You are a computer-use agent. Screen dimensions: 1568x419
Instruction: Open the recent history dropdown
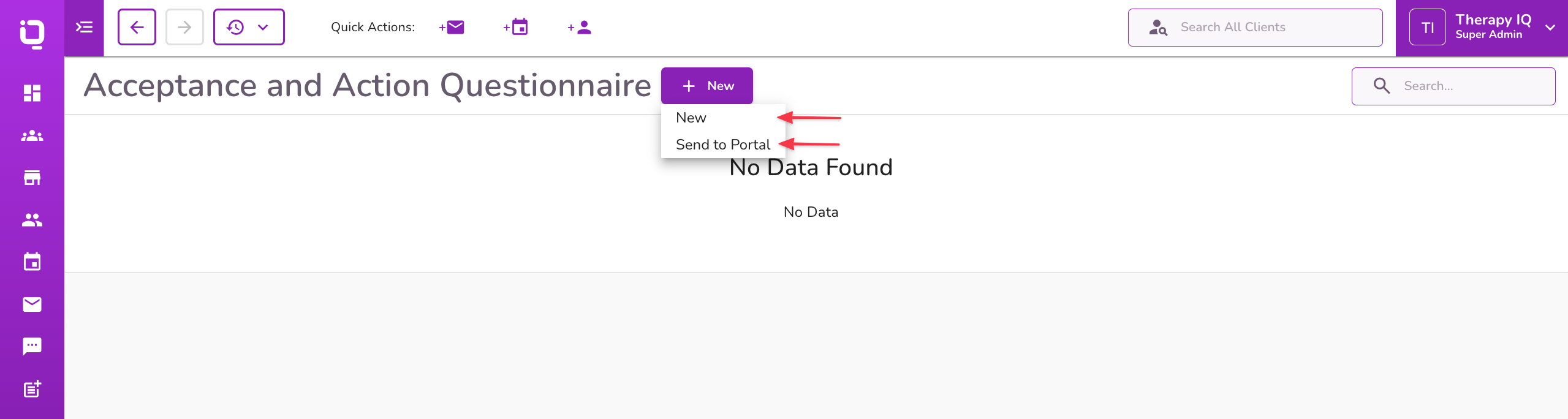248,28
